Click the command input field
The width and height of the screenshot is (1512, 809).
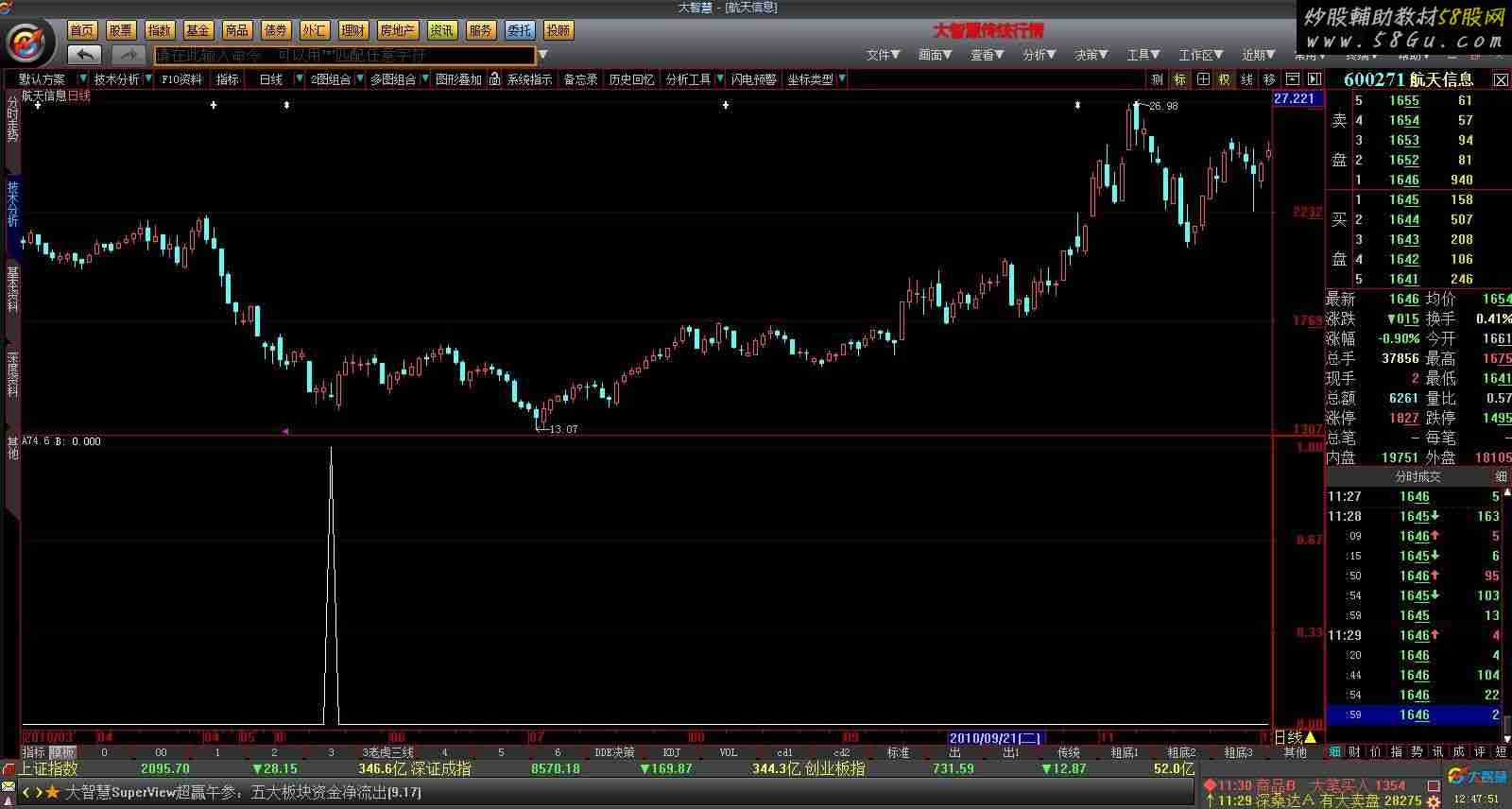tap(345, 56)
